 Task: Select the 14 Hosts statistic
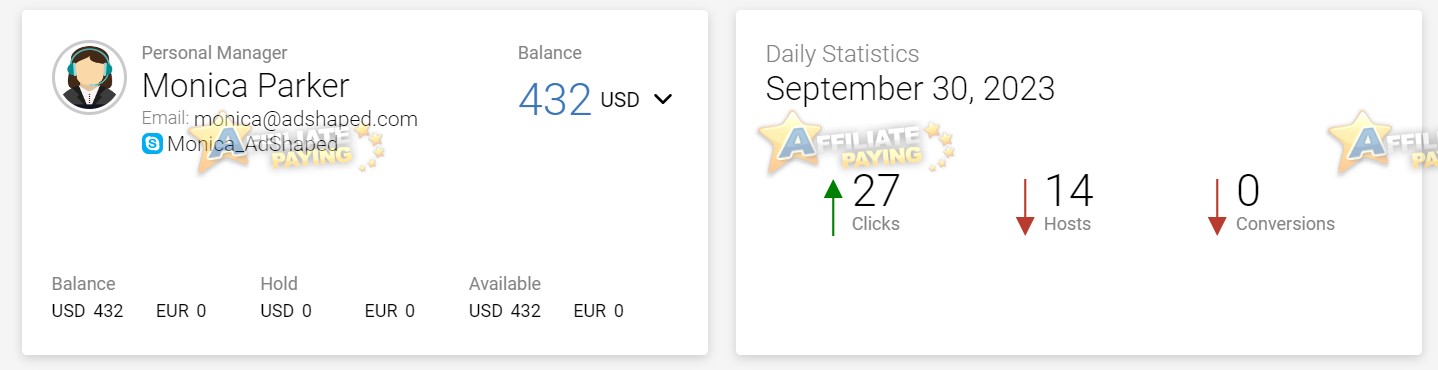[1068, 201]
